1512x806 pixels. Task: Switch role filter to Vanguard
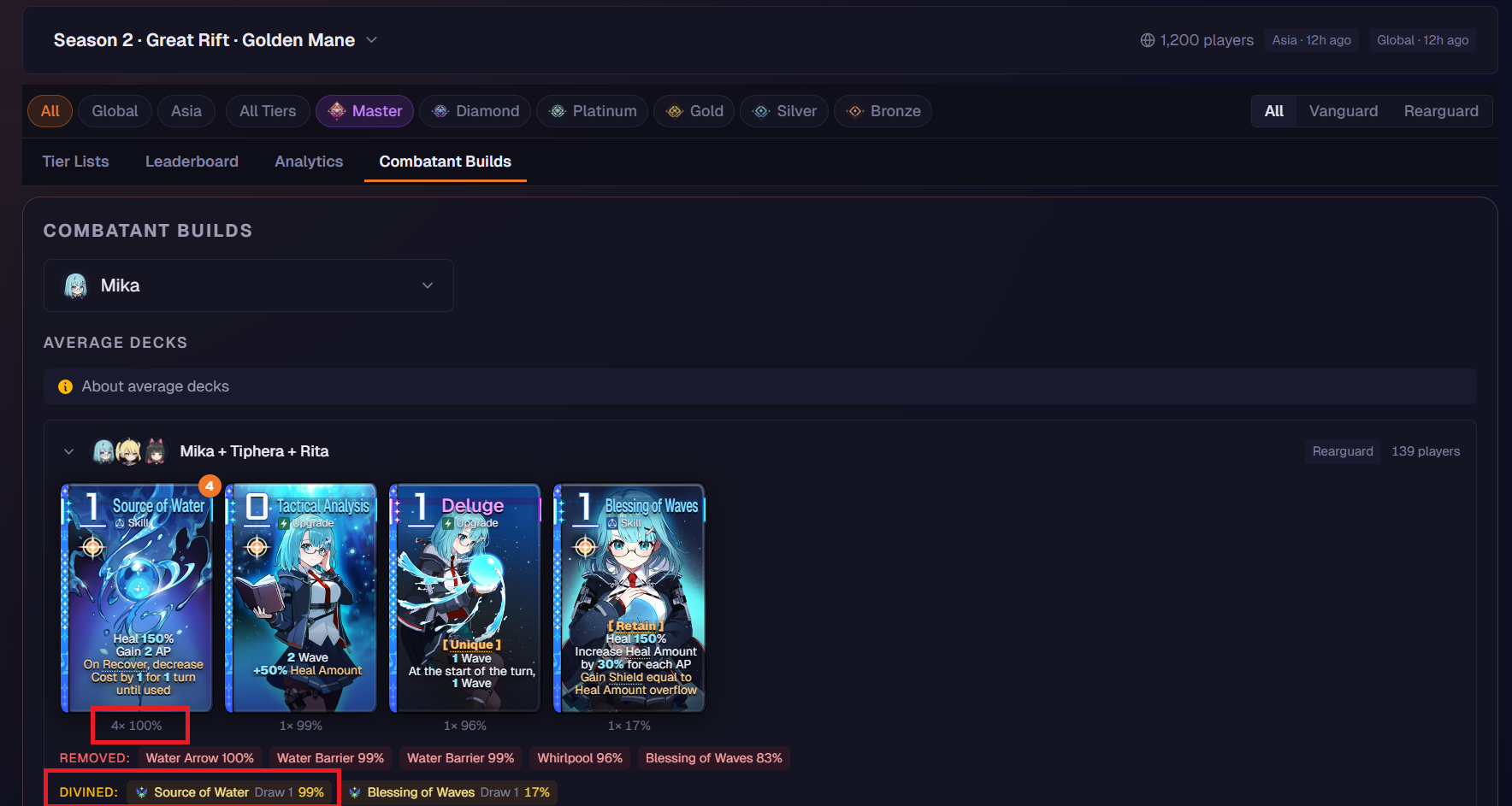tap(1344, 111)
